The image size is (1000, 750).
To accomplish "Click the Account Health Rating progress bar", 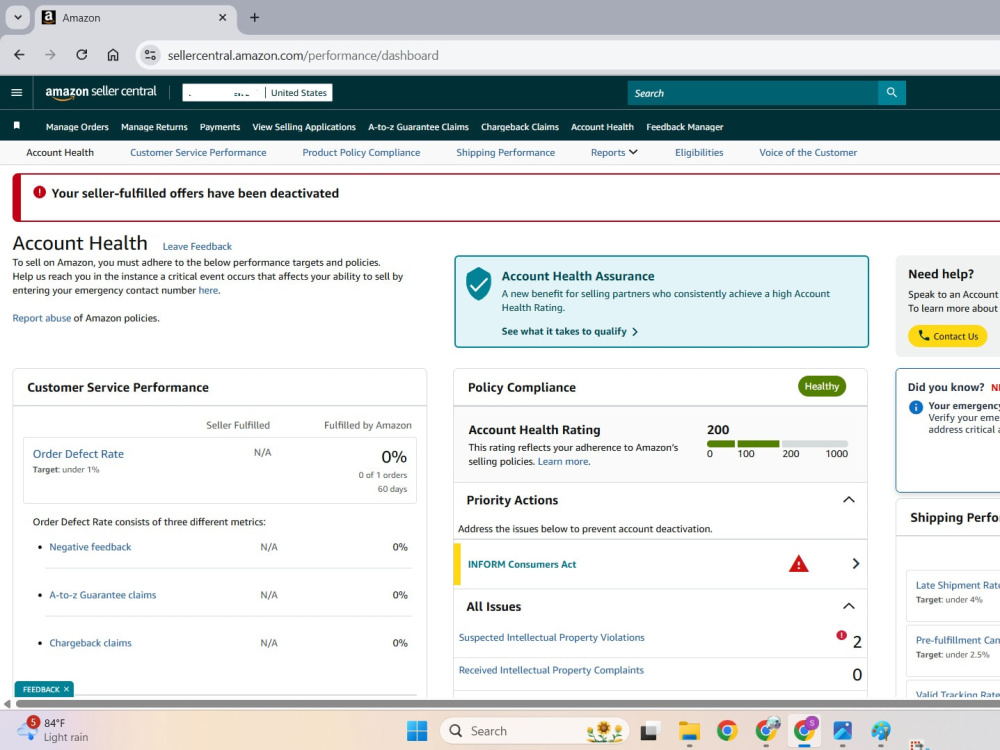I will 777,443.
